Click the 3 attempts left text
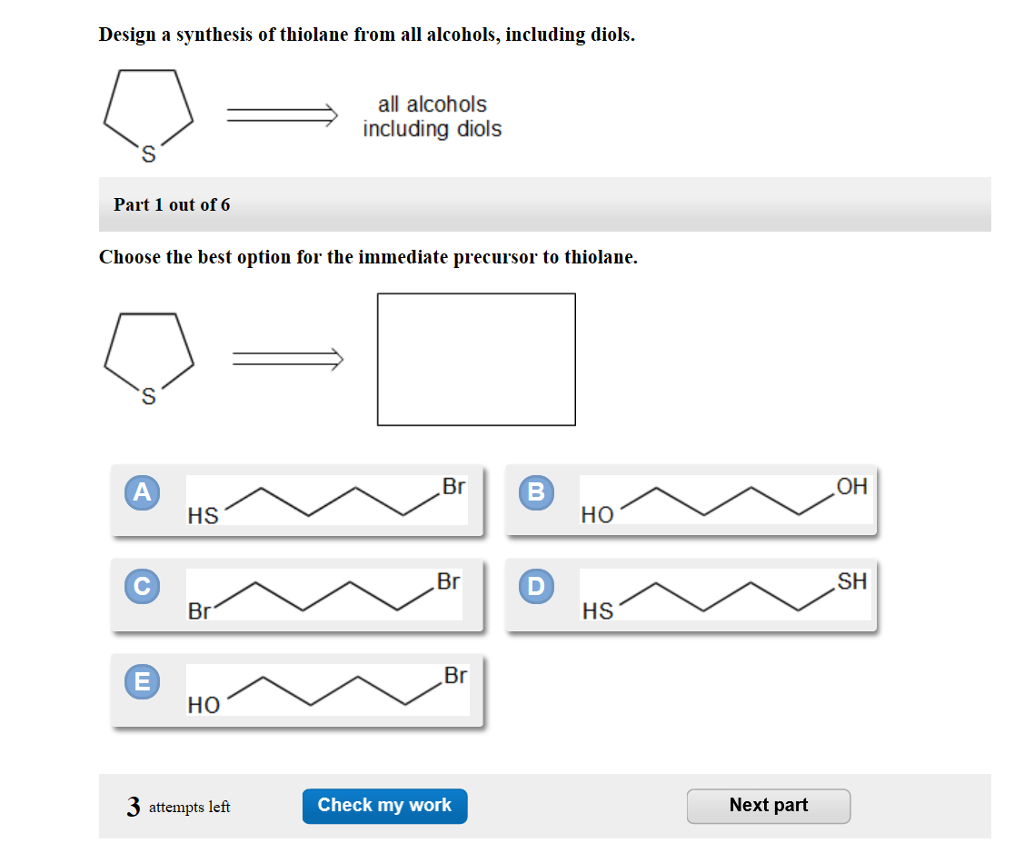This screenshot has width=1024, height=853. [178, 807]
